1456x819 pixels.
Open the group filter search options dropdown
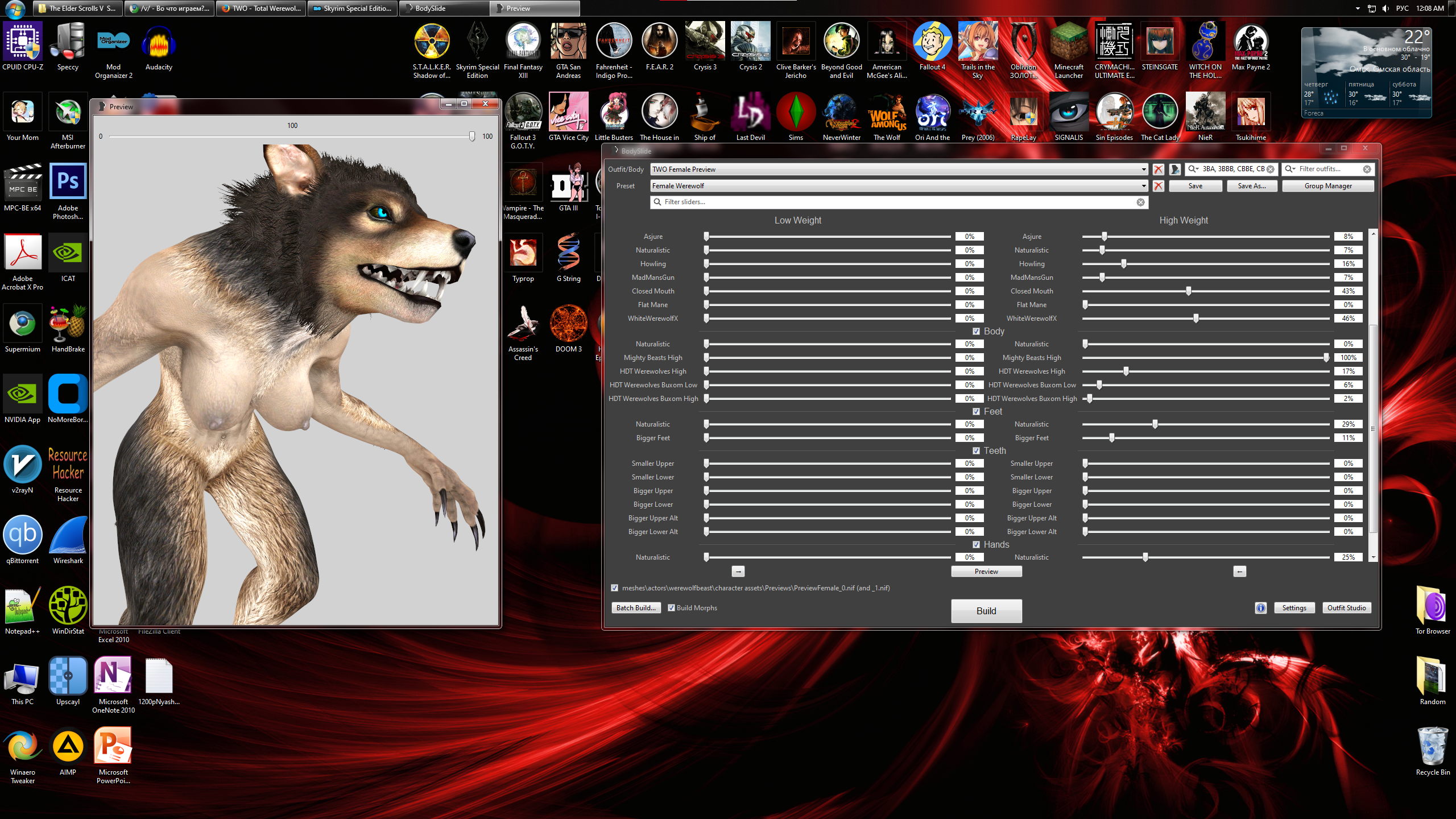1193,169
